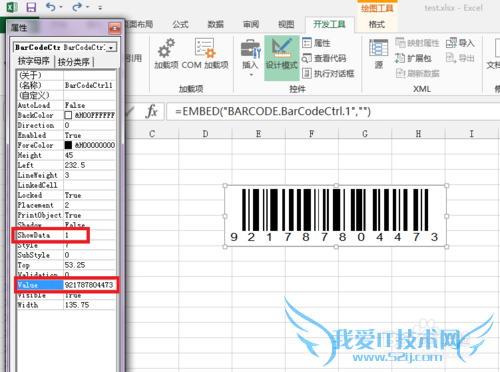Image resolution: width=500 pixels, height=372 pixels.
Task: Click 刷新数据 refresh data button
Action: pos(417,73)
